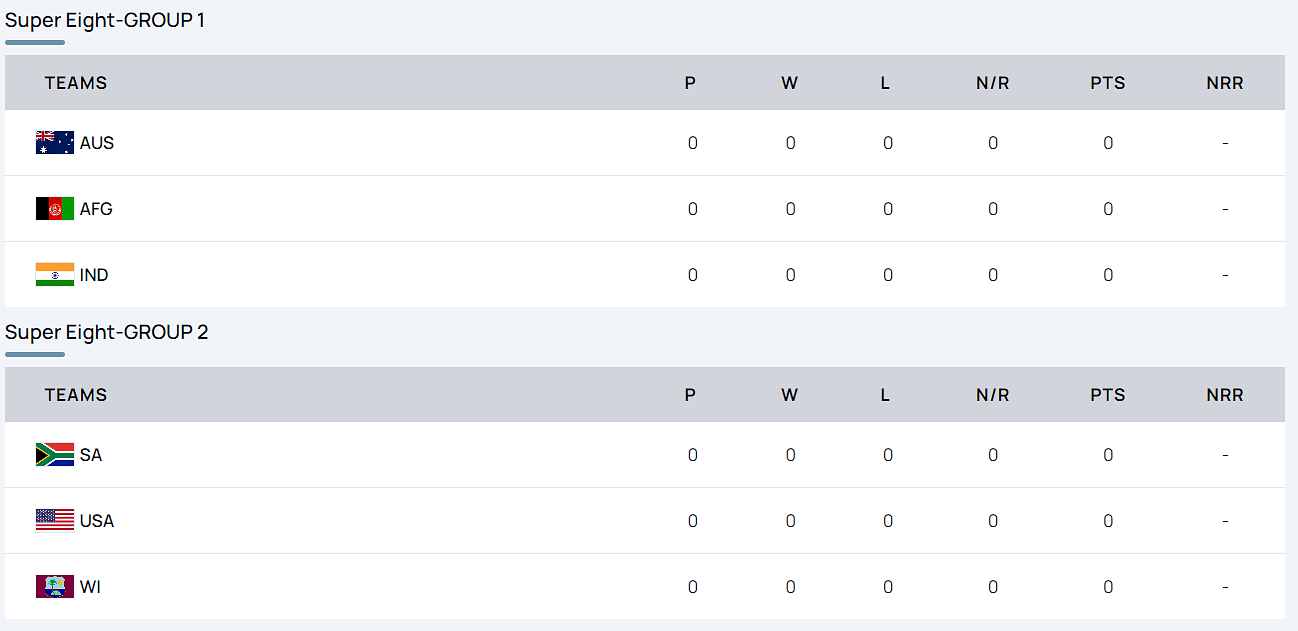Select the SA team name
The height and width of the screenshot is (631, 1298).
[91, 455]
